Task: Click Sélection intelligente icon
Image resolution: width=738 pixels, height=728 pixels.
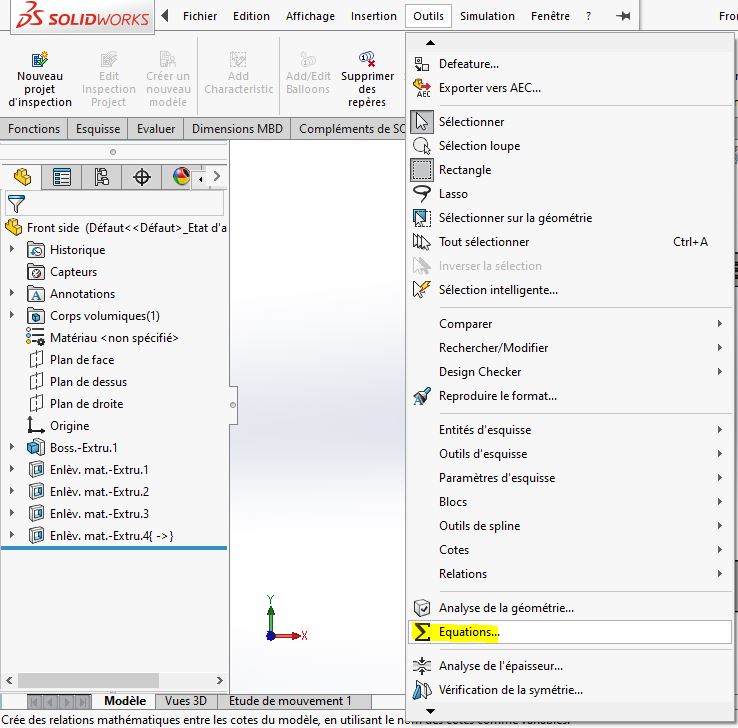Action: pos(422,290)
